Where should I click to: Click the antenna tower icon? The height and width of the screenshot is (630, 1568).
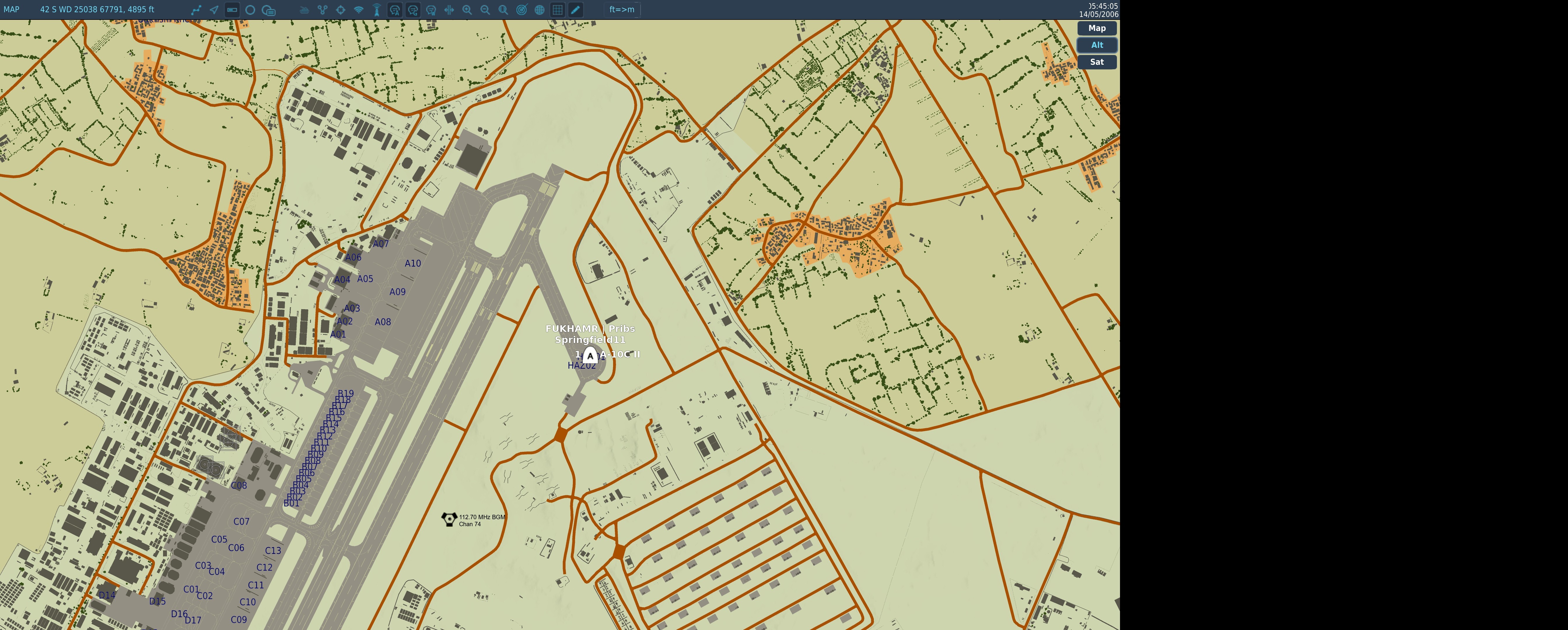coord(377,10)
